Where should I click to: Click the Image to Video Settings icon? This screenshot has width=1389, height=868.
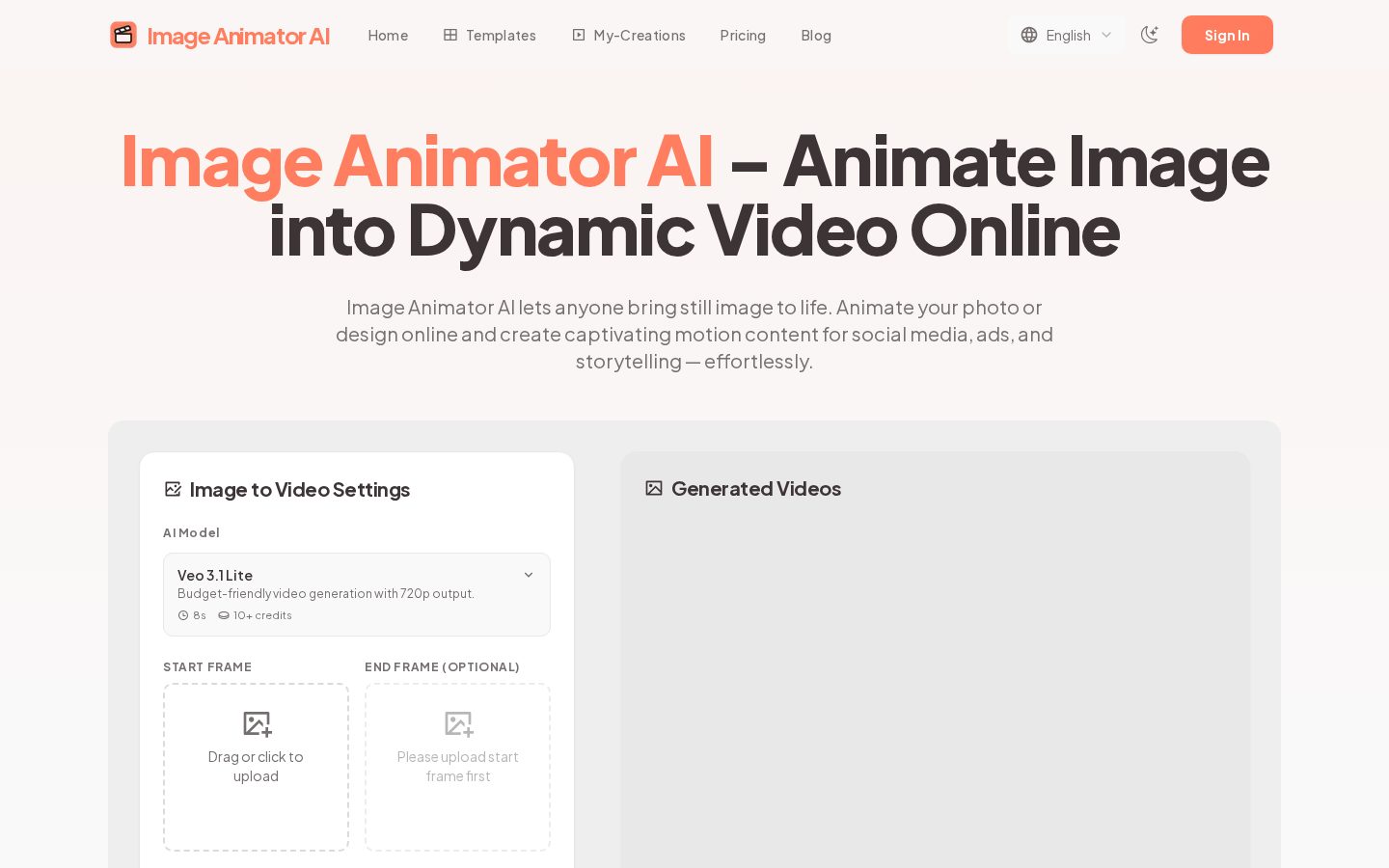(x=174, y=489)
